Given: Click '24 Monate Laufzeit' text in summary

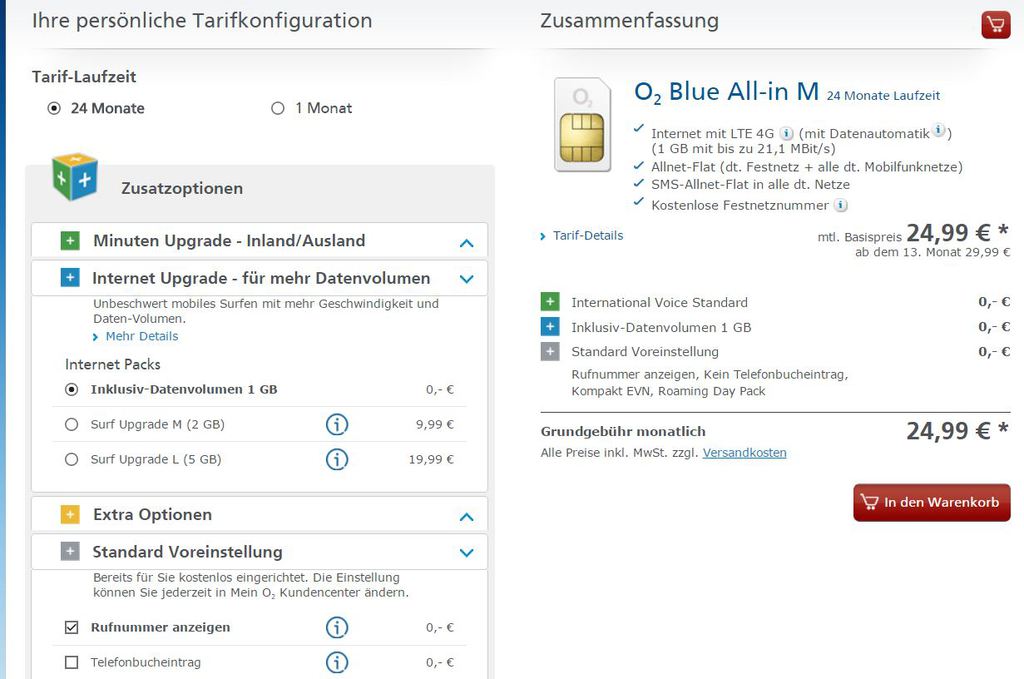Looking at the screenshot, I should (x=883, y=96).
